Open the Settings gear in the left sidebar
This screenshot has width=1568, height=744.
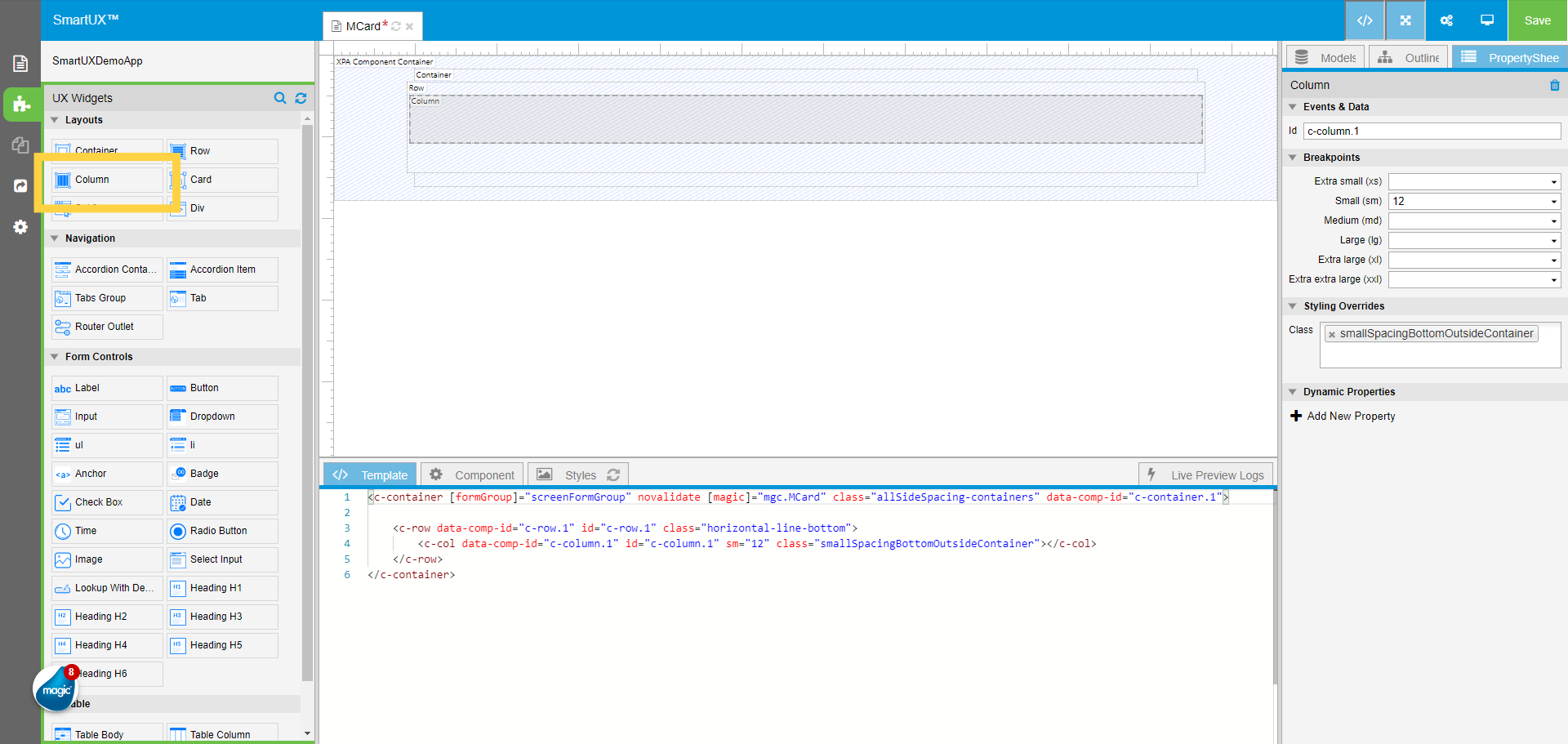point(20,227)
